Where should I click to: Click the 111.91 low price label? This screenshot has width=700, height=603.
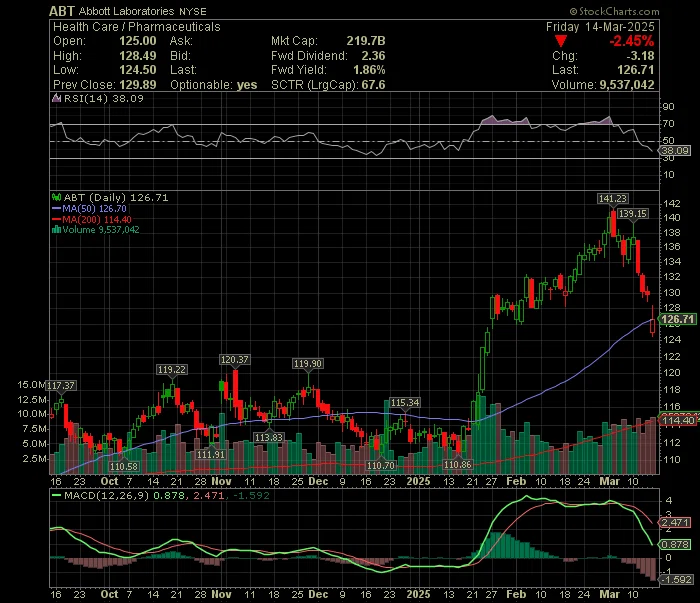click(x=211, y=454)
